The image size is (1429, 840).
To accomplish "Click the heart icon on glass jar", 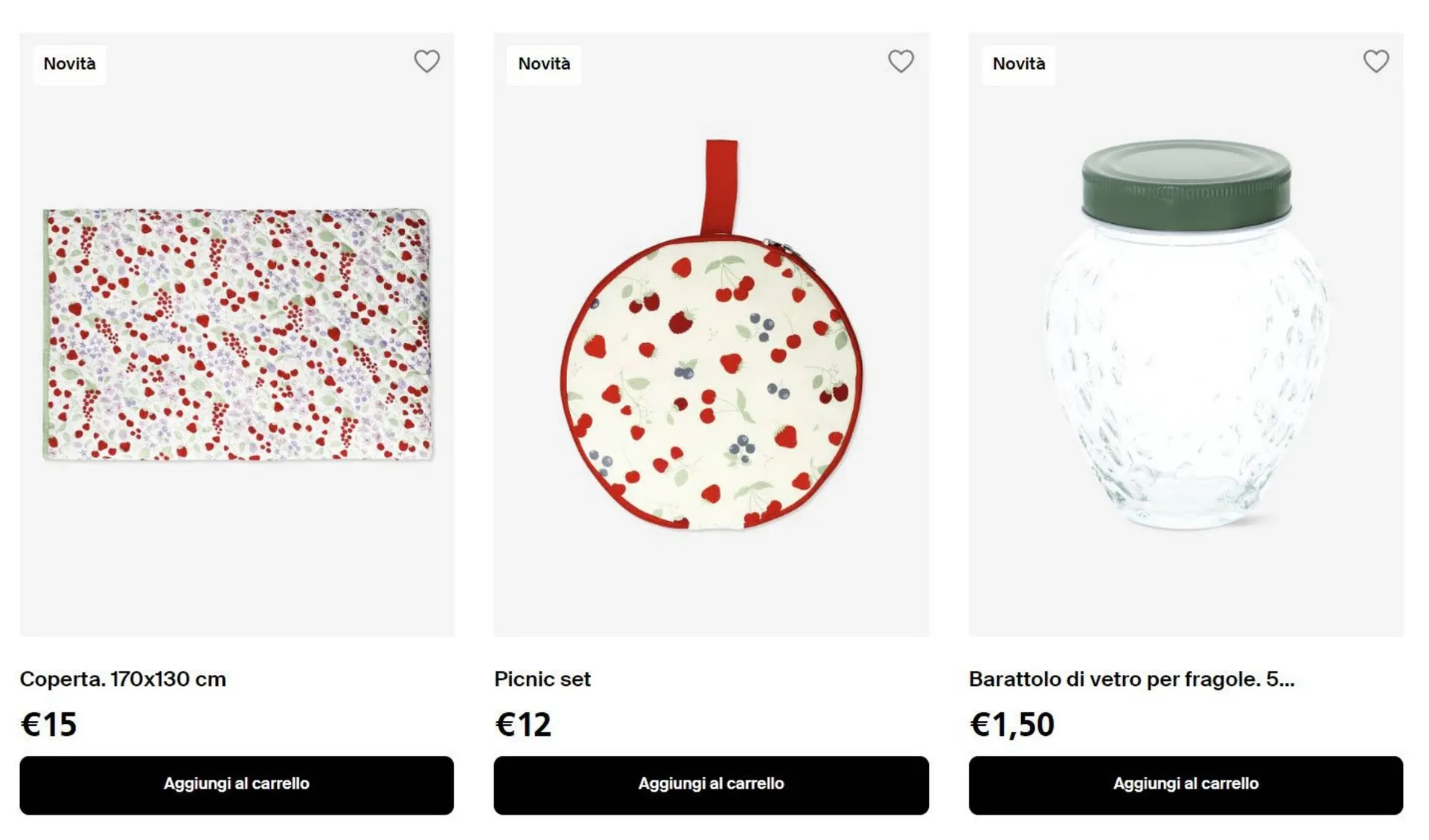I will 1375,61.
